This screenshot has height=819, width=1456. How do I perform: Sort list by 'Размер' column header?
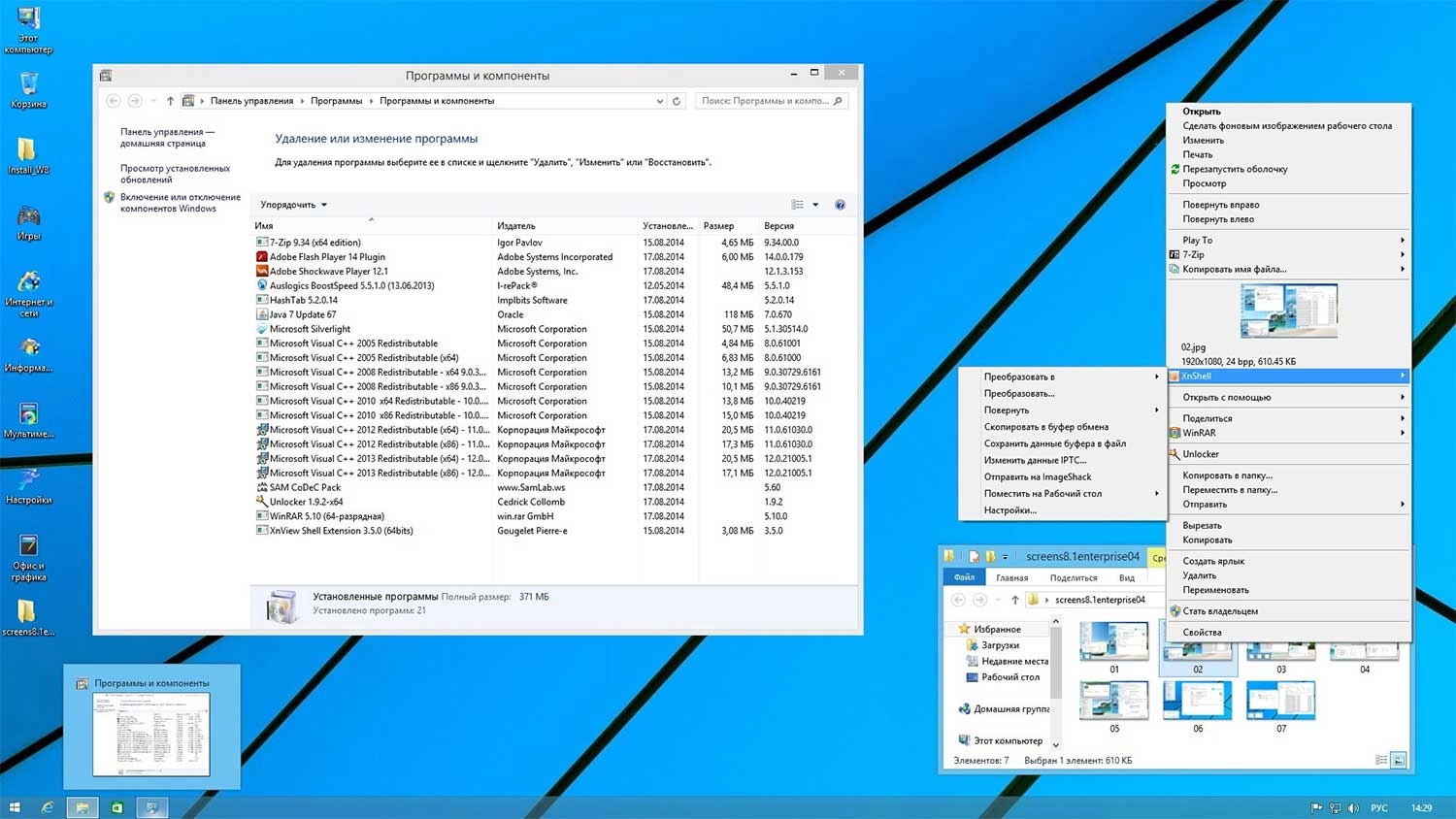point(729,226)
